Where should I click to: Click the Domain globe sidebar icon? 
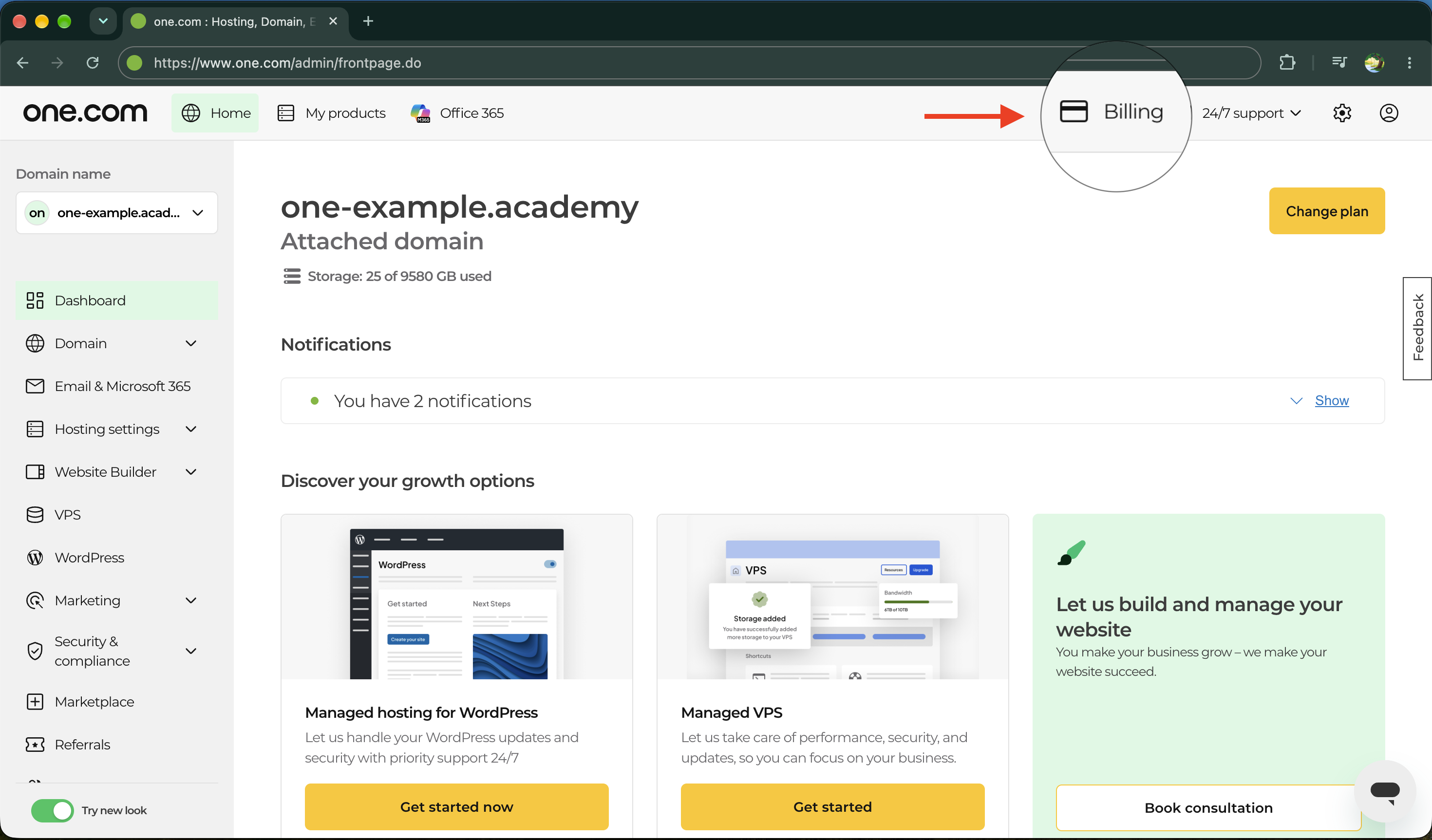pyautogui.click(x=35, y=343)
